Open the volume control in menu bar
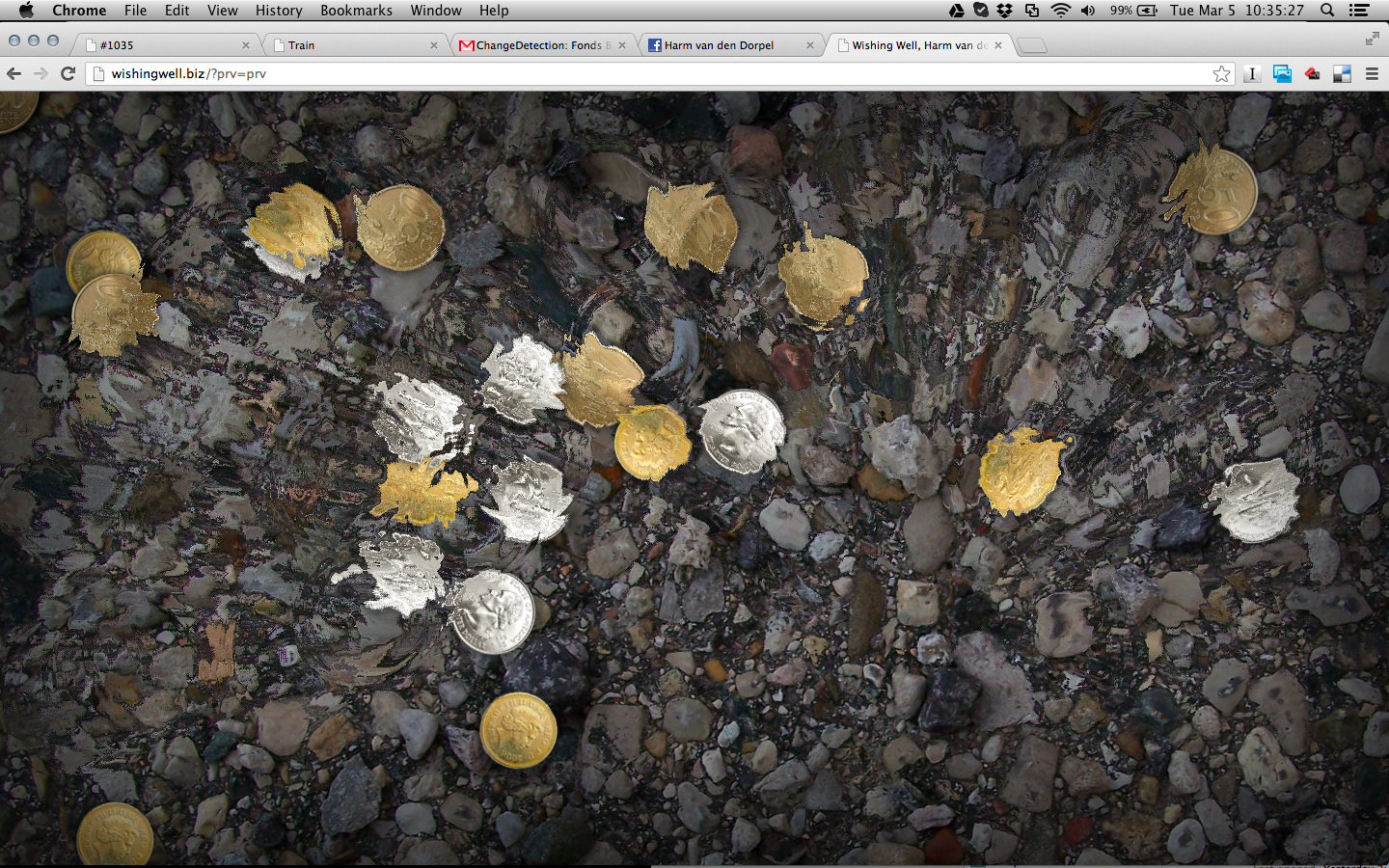The image size is (1389, 868). click(x=1088, y=11)
